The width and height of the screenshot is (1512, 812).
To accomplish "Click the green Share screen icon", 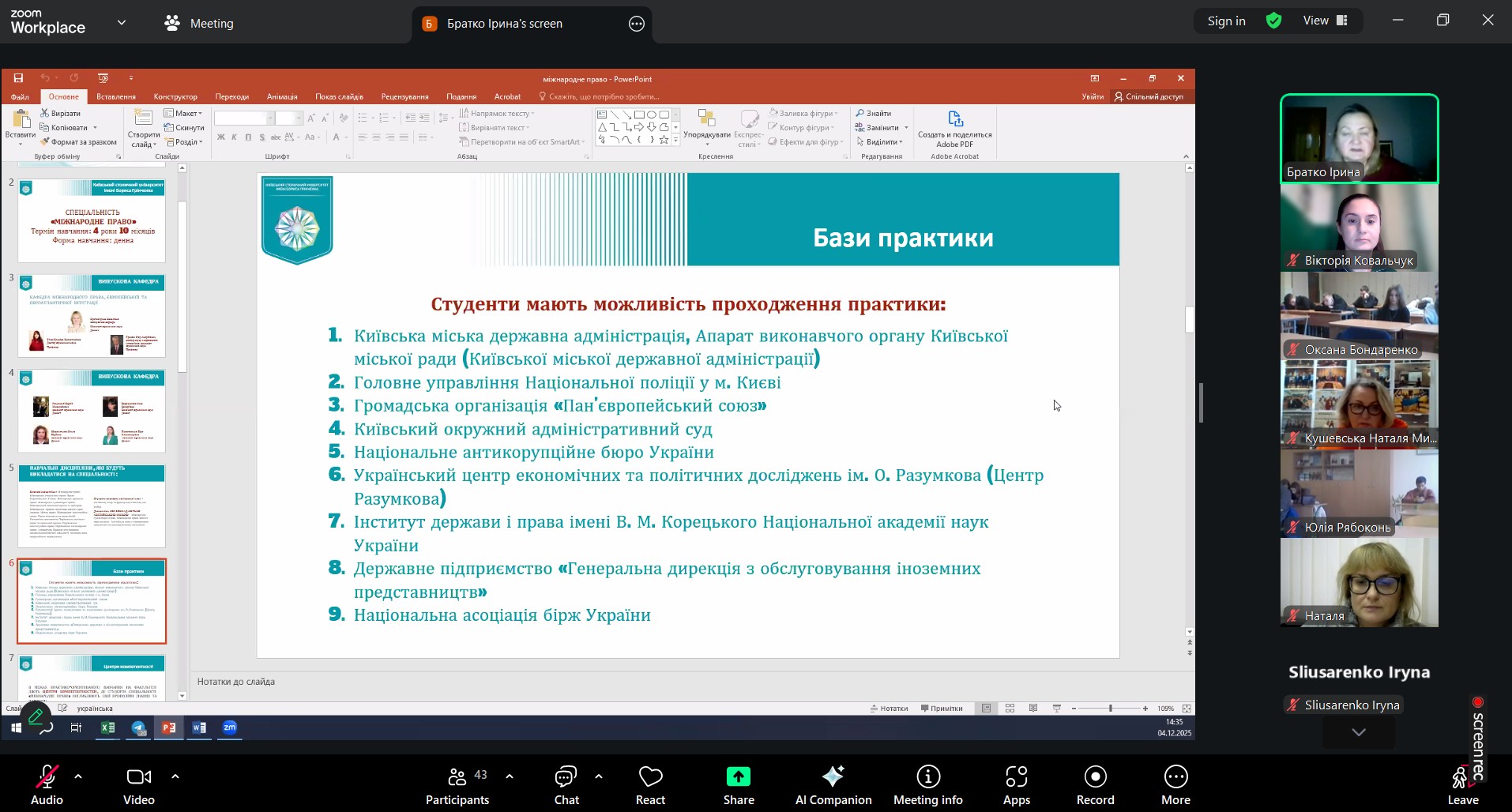I will coord(739,777).
